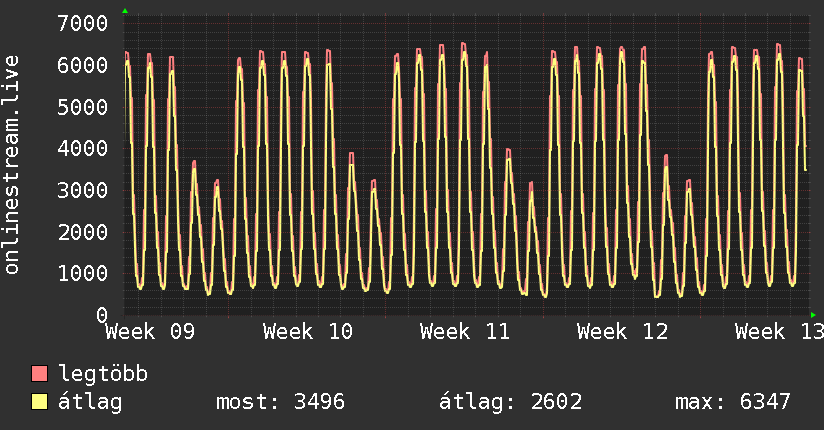Click the 'most: 3496' current value
Image resolution: width=824 pixels, height=430 pixels.
coord(280,402)
